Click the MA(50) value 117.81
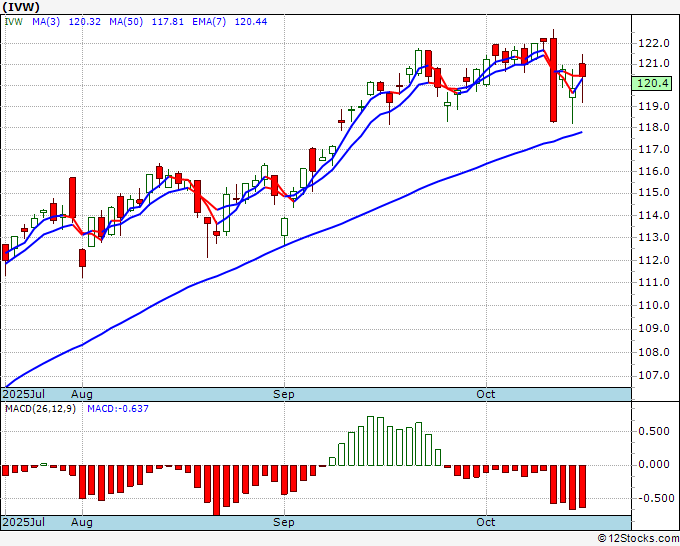 pos(167,22)
